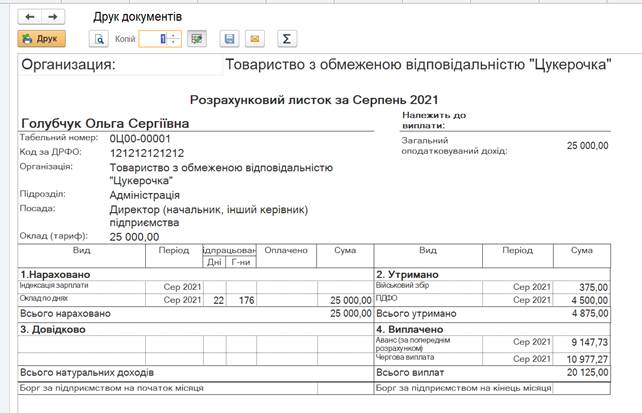Select the Табельний номер value 0Ц00-00001
This screenshot has width=642, height=413.
pyautogui.click(x=140, y=139)
